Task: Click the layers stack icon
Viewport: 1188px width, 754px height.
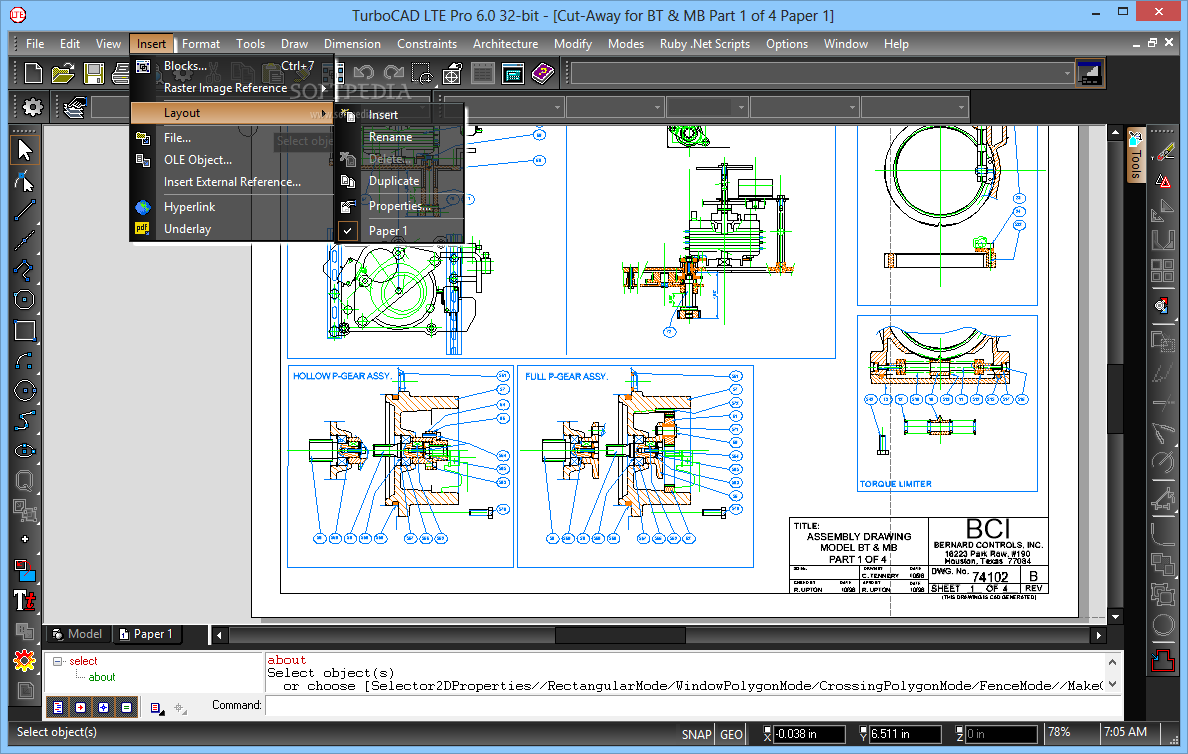Action: pos(74,108)
